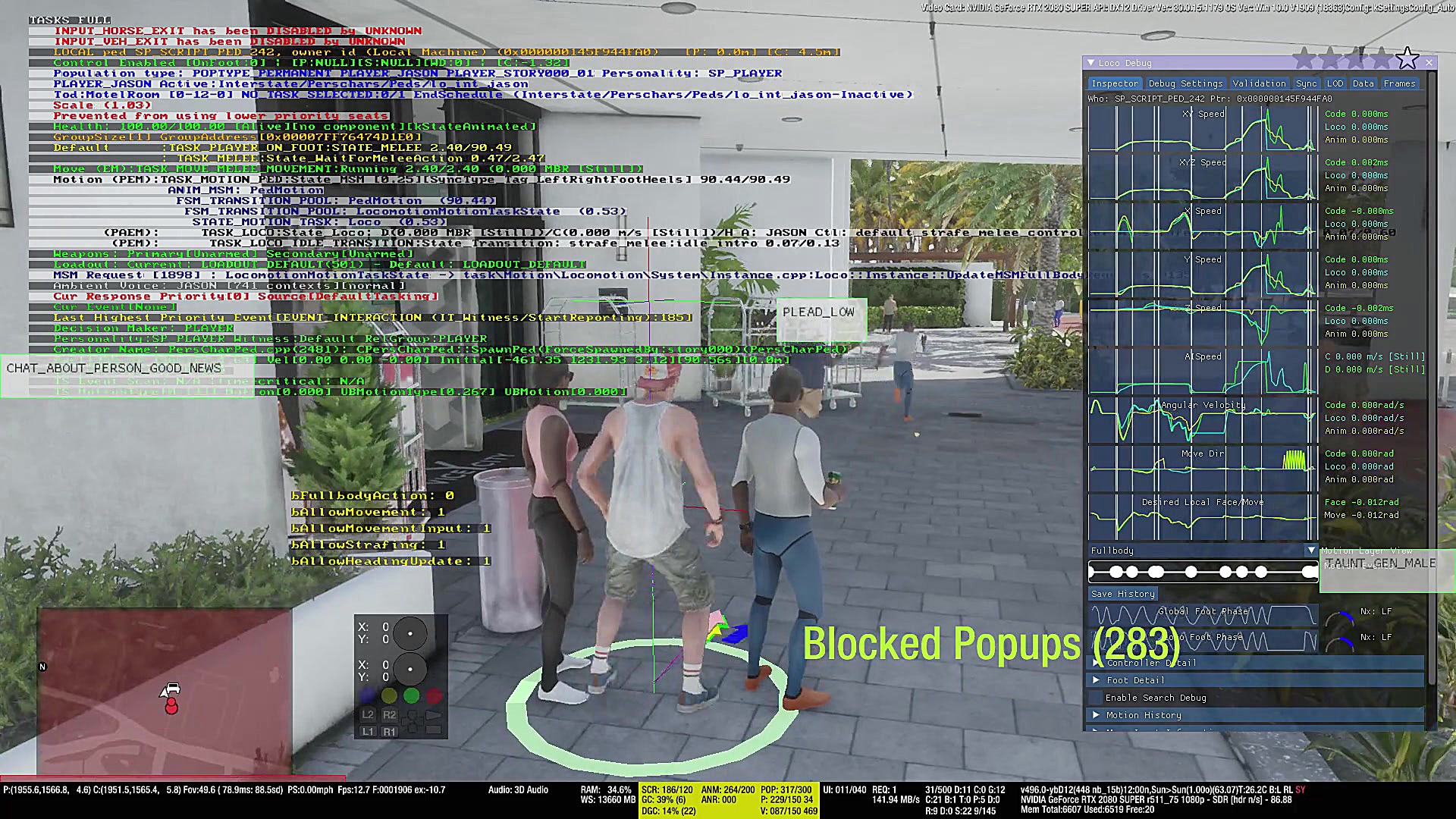Click the bAllowHeadingUpdate: 1 debug line
Image resolution: width=1456 pixels, height=819 pixels.
[x=391, y=561]
